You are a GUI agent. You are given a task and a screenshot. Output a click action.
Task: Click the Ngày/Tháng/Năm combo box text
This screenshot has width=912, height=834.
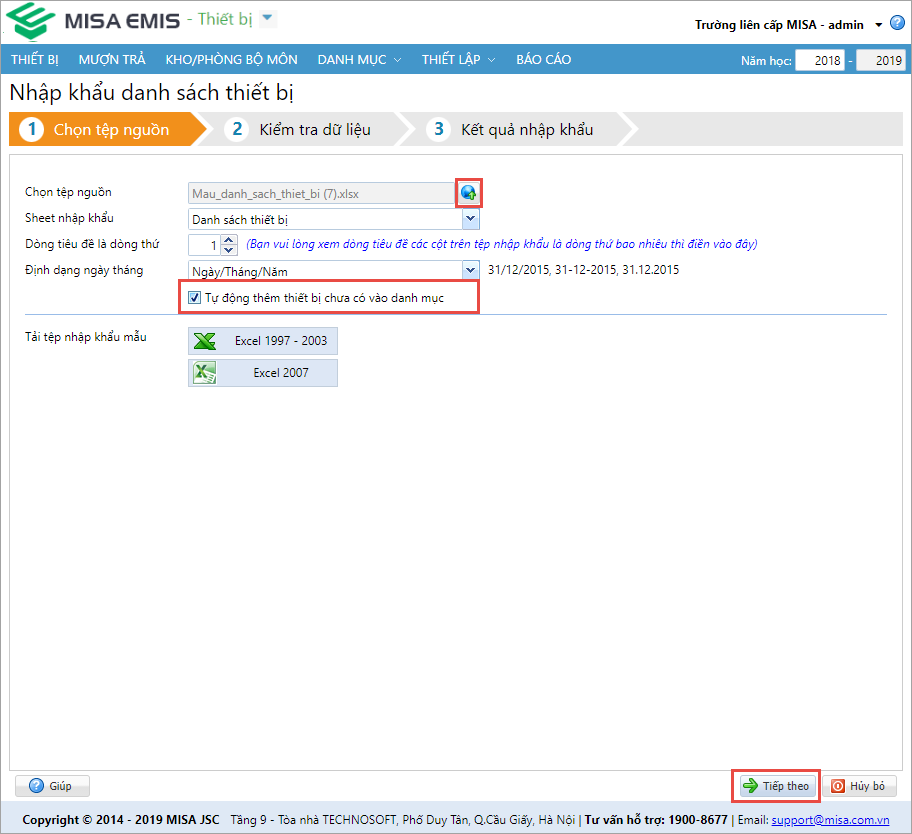click(x=325, y=270)
